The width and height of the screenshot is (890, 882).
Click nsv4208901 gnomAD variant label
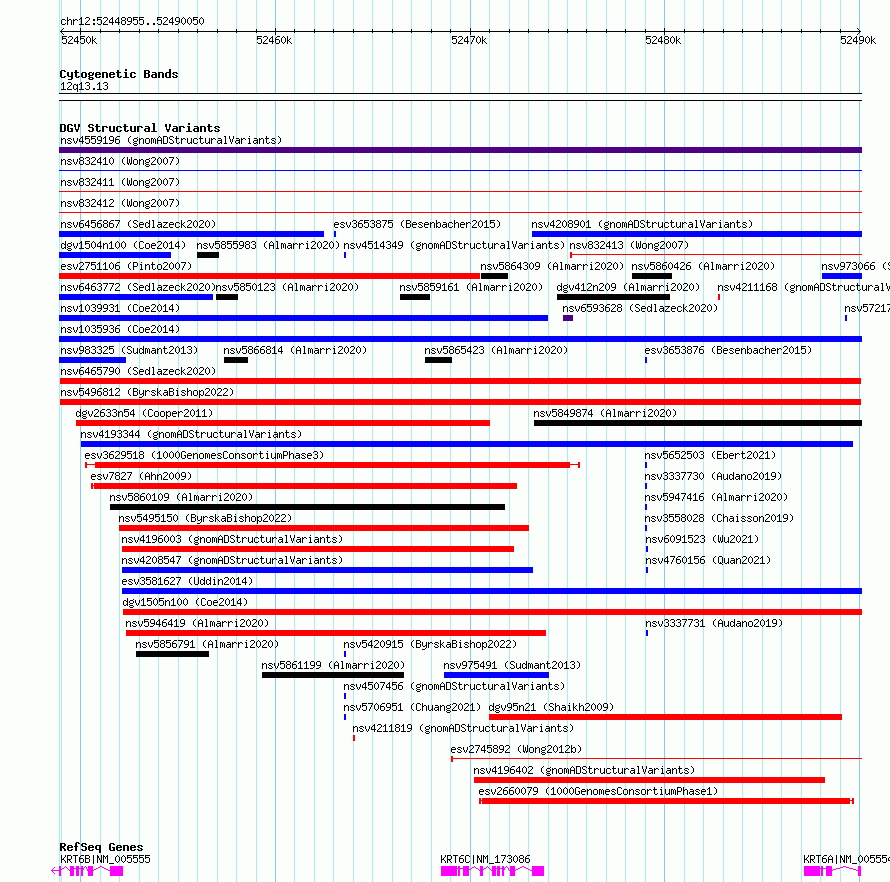point(642,224)
